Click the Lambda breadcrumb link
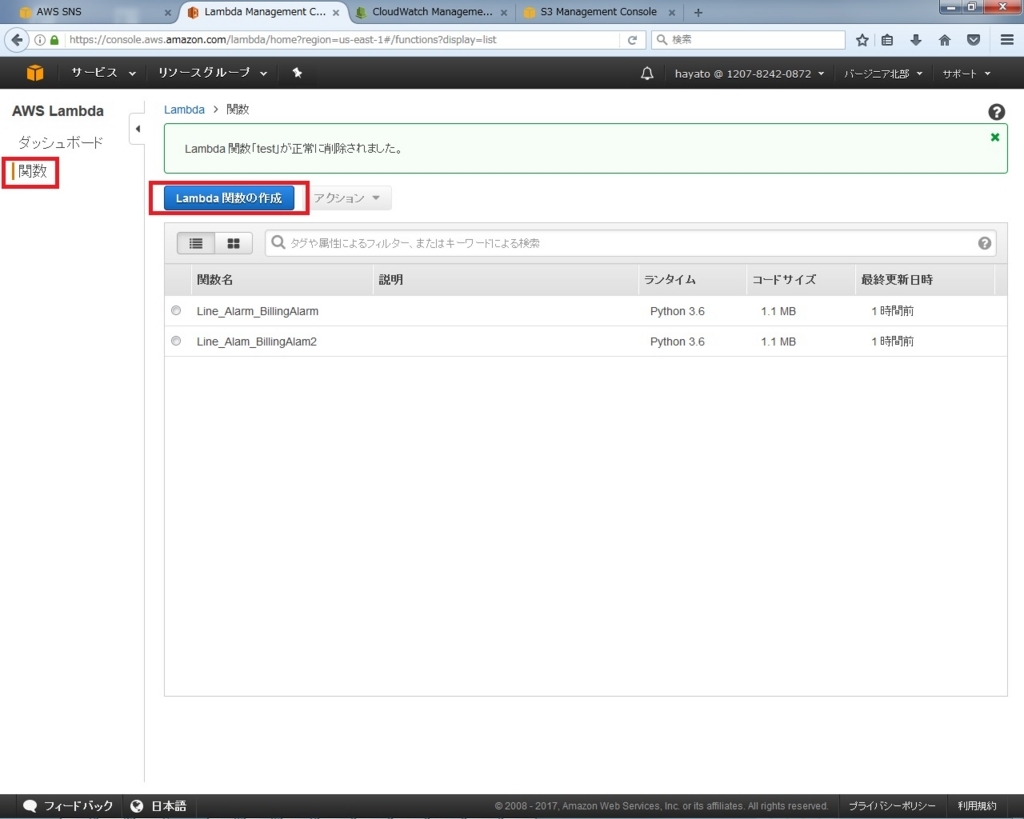Screen dimensions: 1024x819 pyautogui.click(x=184, y=110)
